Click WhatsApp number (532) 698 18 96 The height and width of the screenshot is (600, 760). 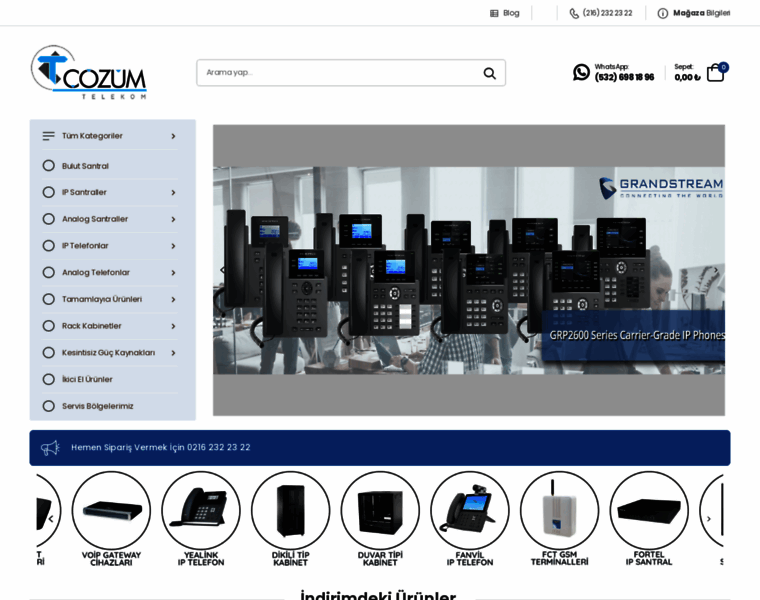coord(624,77)
